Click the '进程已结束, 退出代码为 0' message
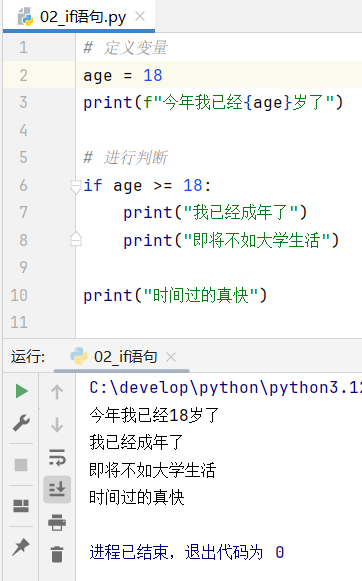Viewport: 362px width, 581px height. coord(187,552)
